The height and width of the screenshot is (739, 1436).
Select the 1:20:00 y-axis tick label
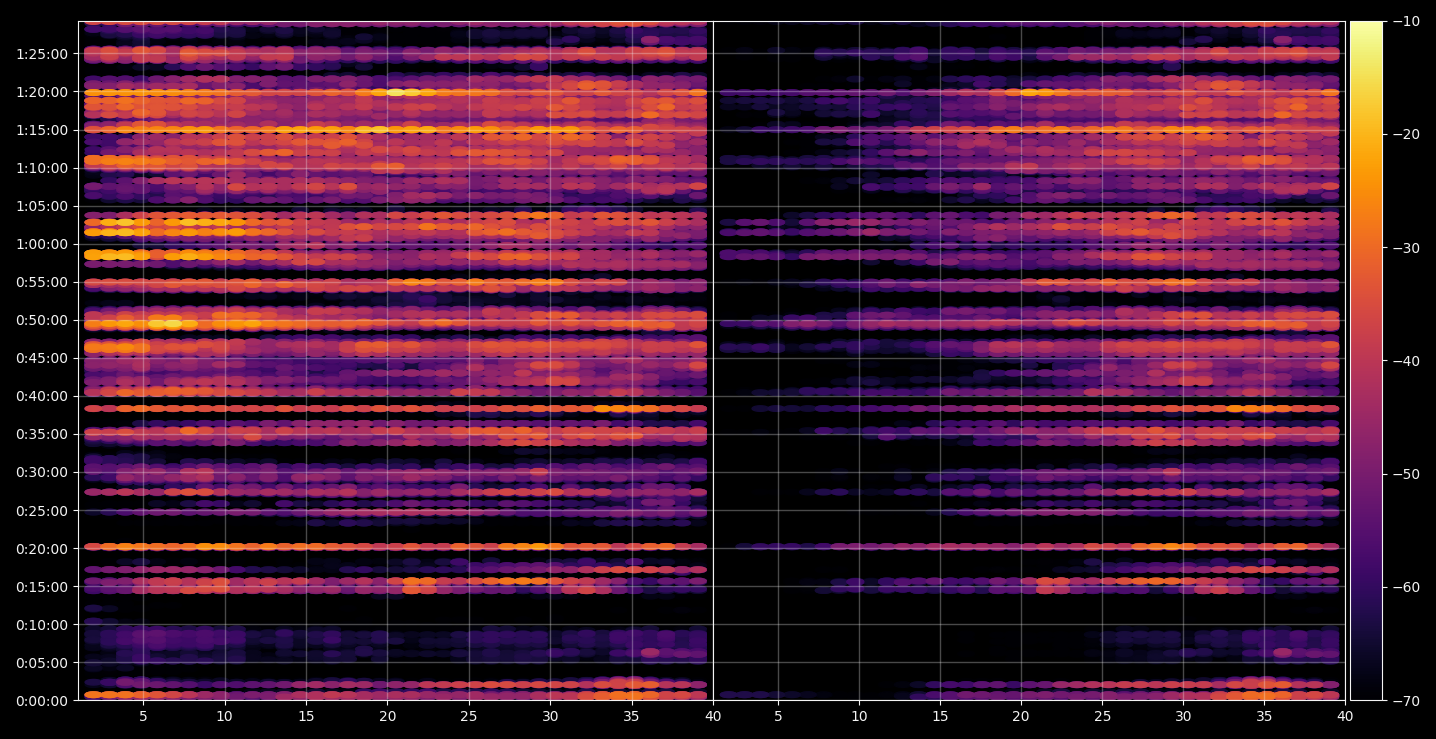[42, 92]
